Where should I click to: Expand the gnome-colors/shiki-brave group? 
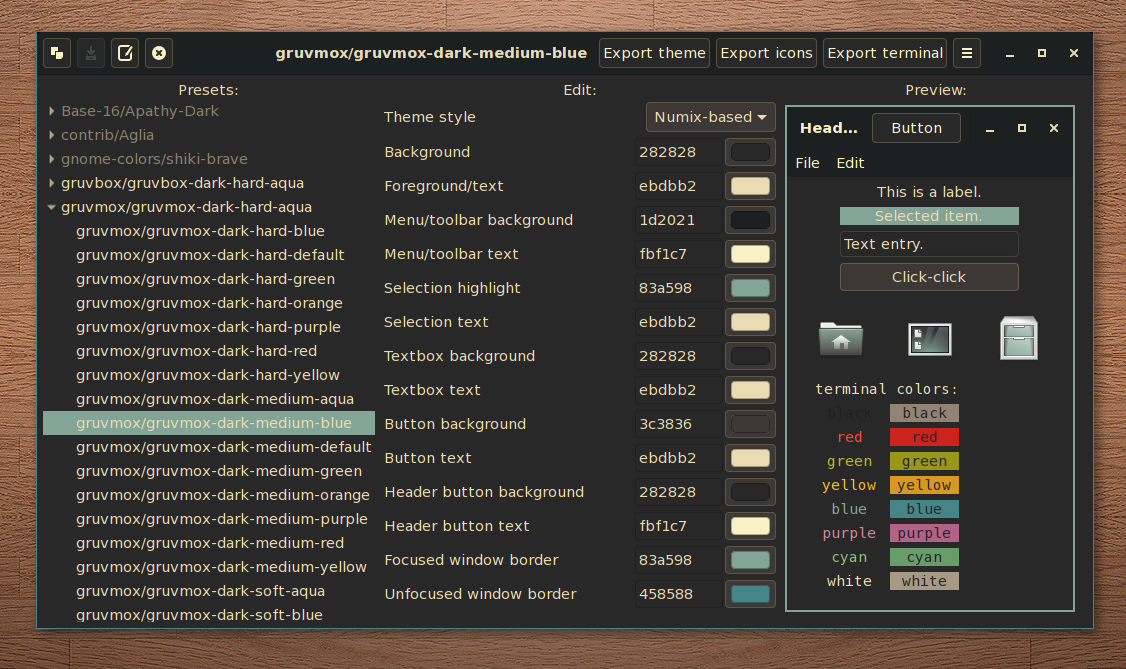(x=52, y=159)
